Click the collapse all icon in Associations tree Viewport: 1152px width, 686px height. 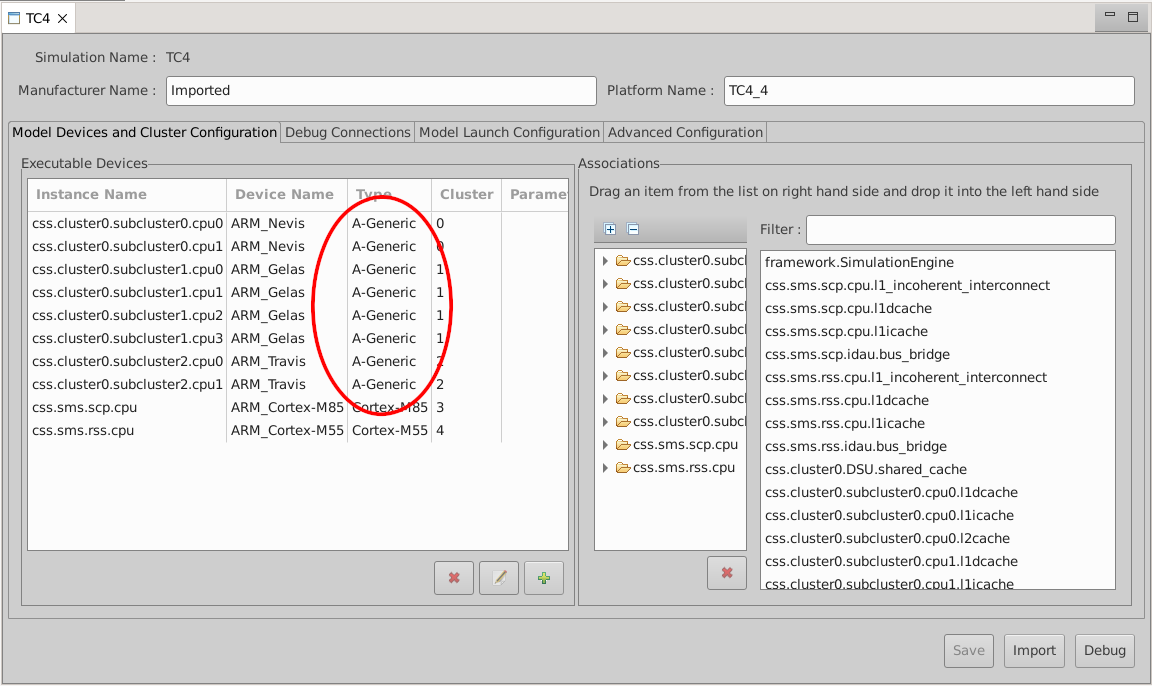point(633,230)
